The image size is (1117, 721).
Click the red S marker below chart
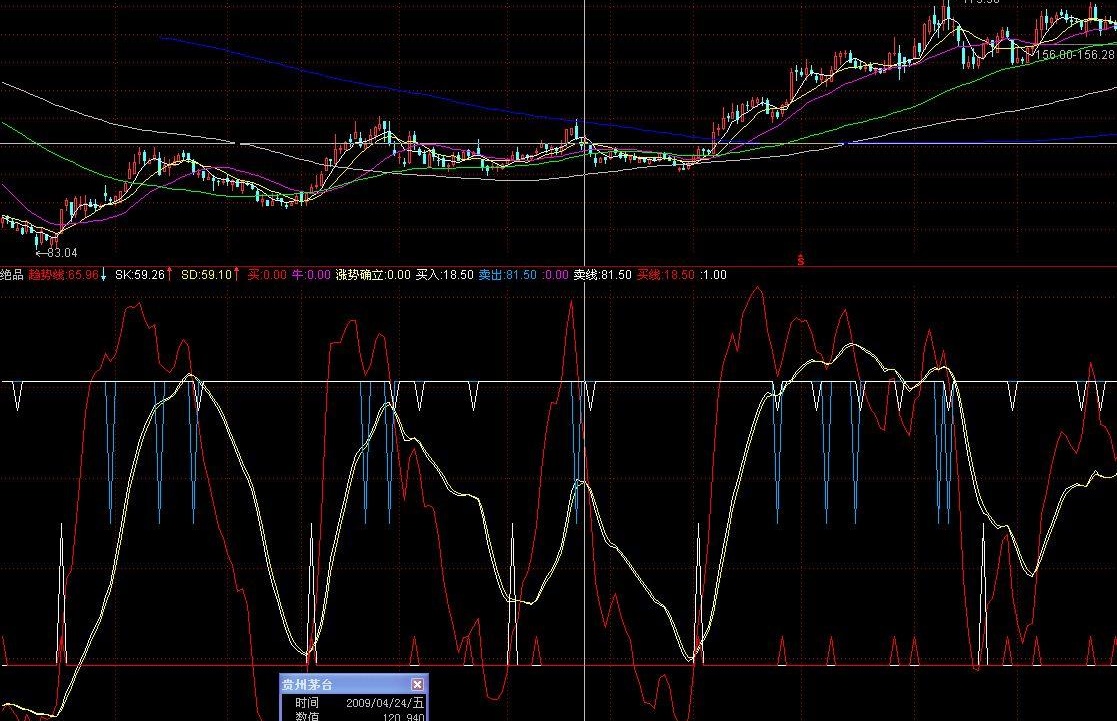pos(801,260)
